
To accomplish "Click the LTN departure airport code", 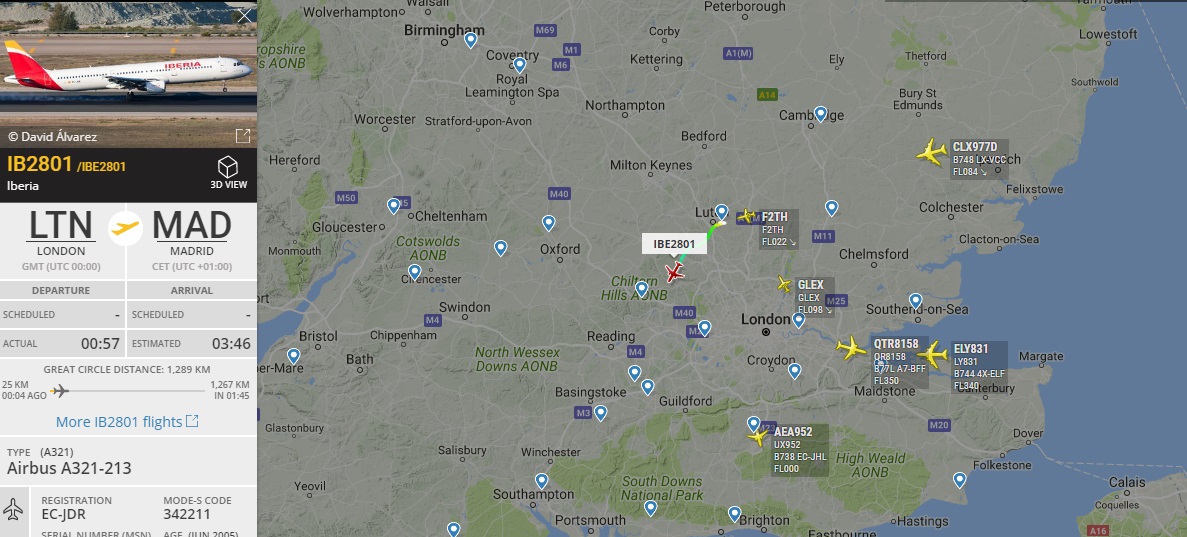I will pos(61,226).
